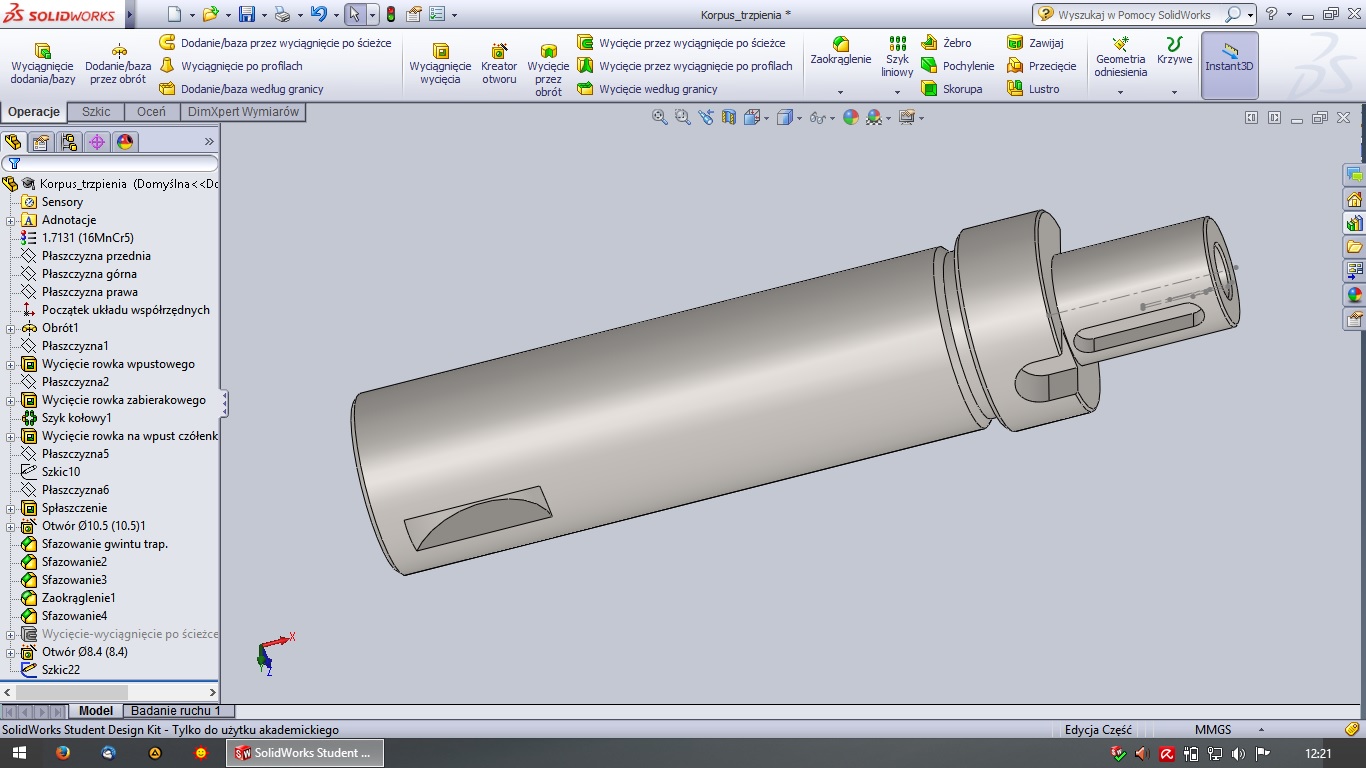Screen dimensions: 1366x768
Task: Click the Zoom to Area icon
Action: pyautogui.click(x=682, y=117)
